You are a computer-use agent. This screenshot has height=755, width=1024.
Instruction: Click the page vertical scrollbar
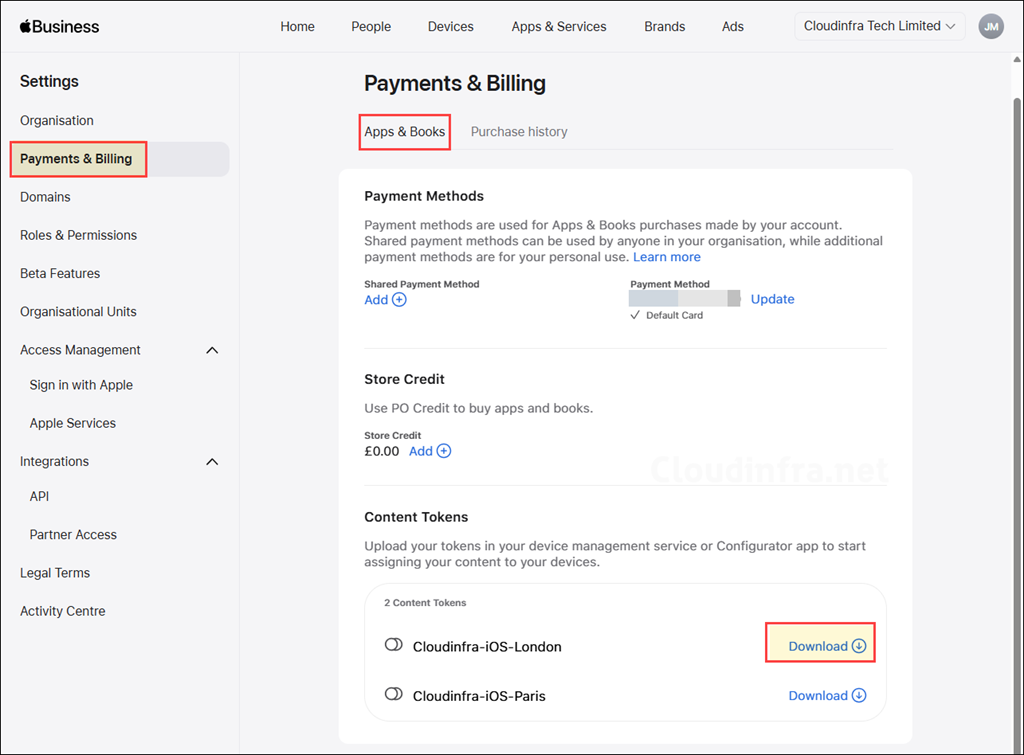[x=1017, y=425]
